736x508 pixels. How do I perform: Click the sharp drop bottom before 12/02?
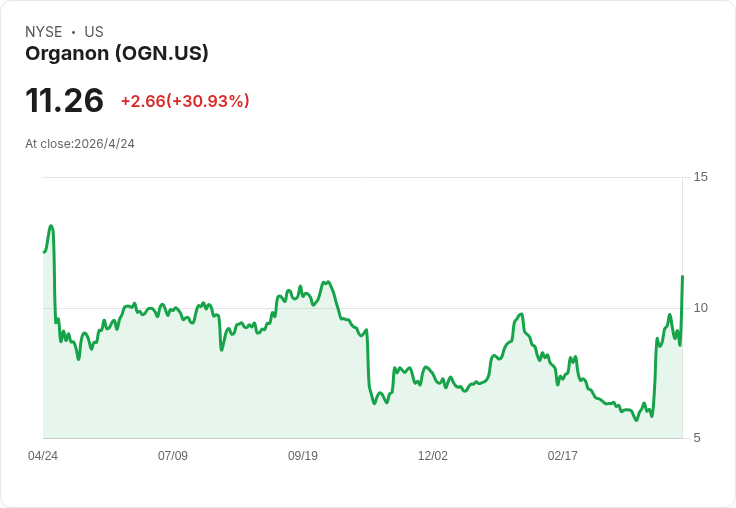coord(374,403)
